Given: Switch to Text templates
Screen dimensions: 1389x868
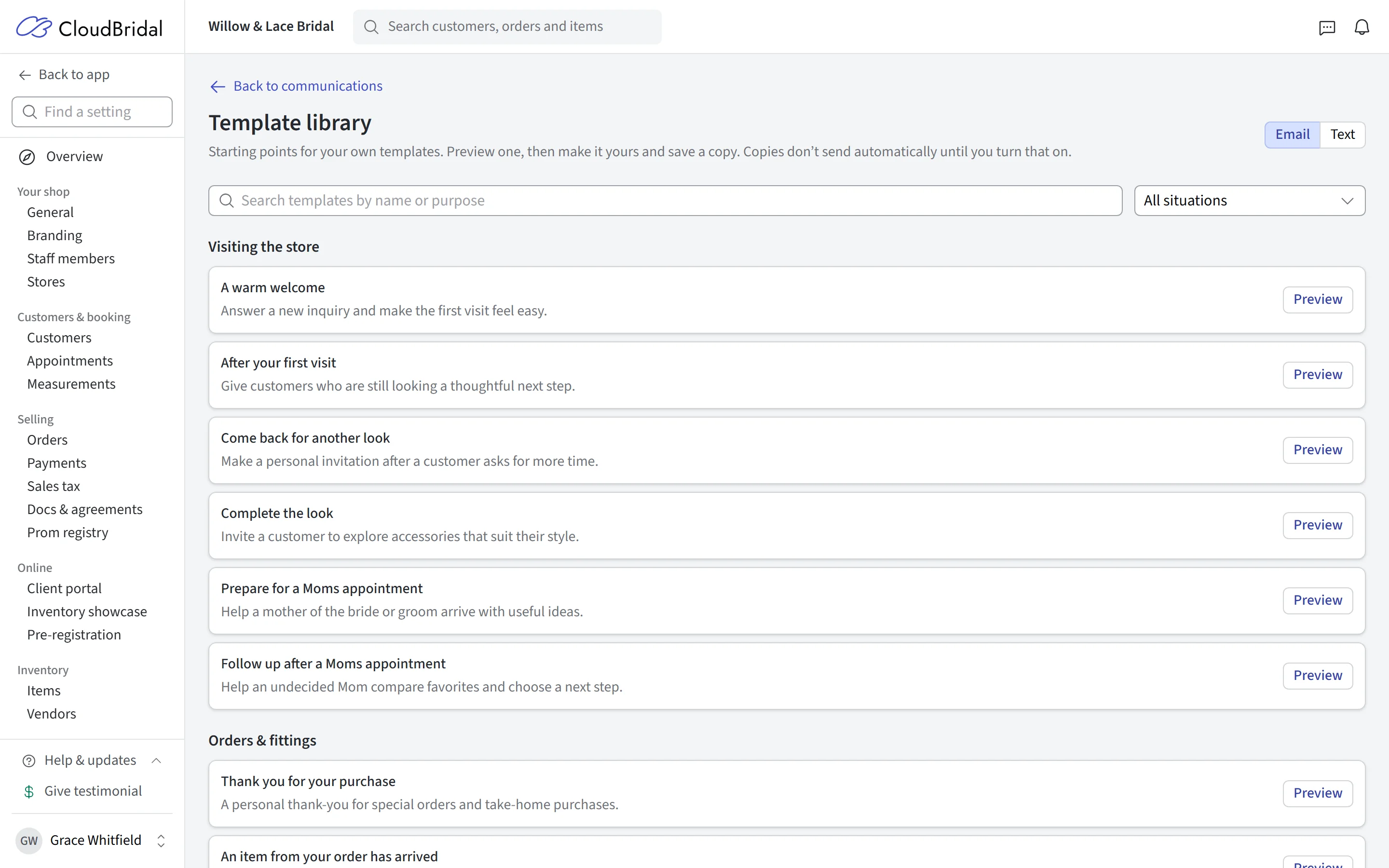Looking at the screenshot, I should point(1343,135).
